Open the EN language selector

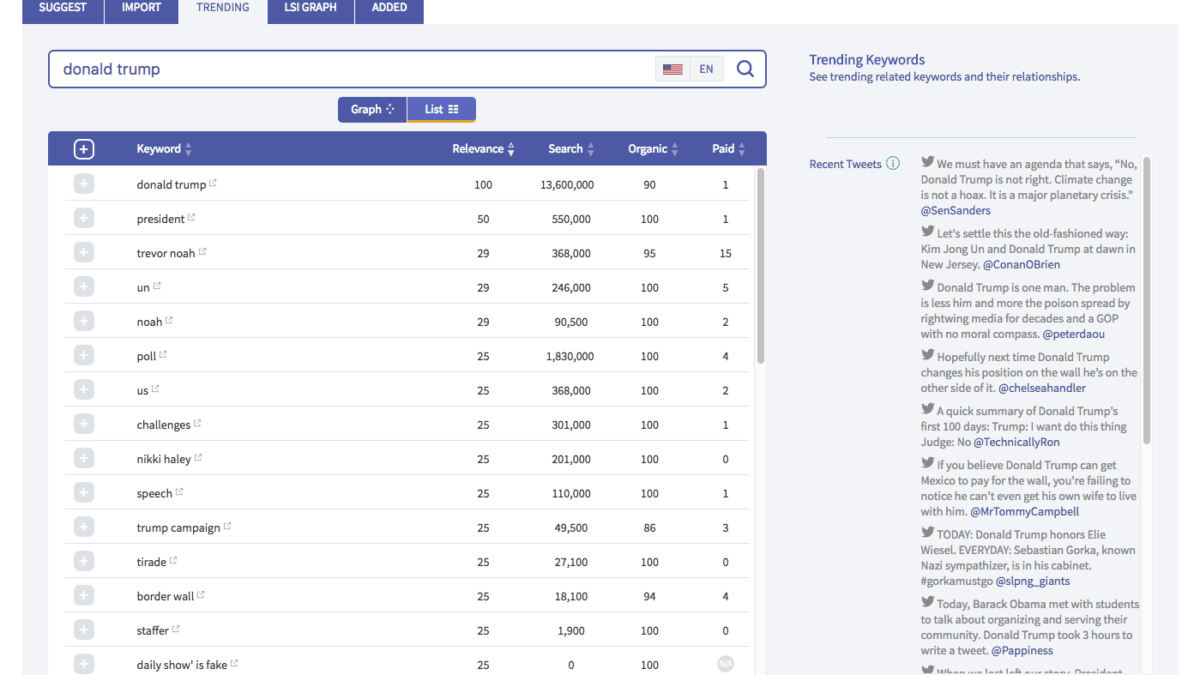point(706,69)
